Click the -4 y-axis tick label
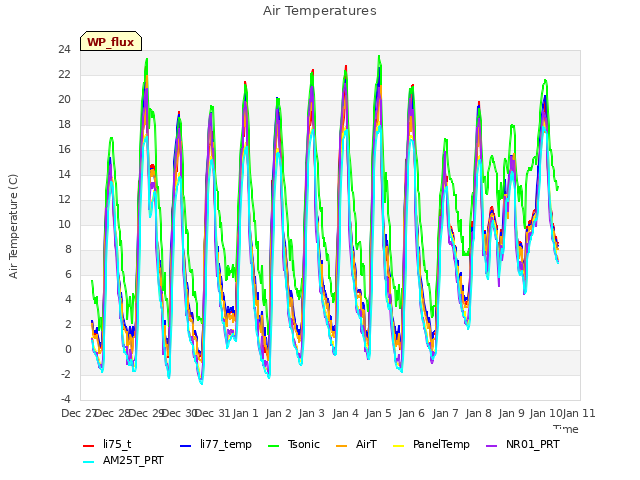Image resolution: width=640 pixels, height=480 pixels. 66,399
